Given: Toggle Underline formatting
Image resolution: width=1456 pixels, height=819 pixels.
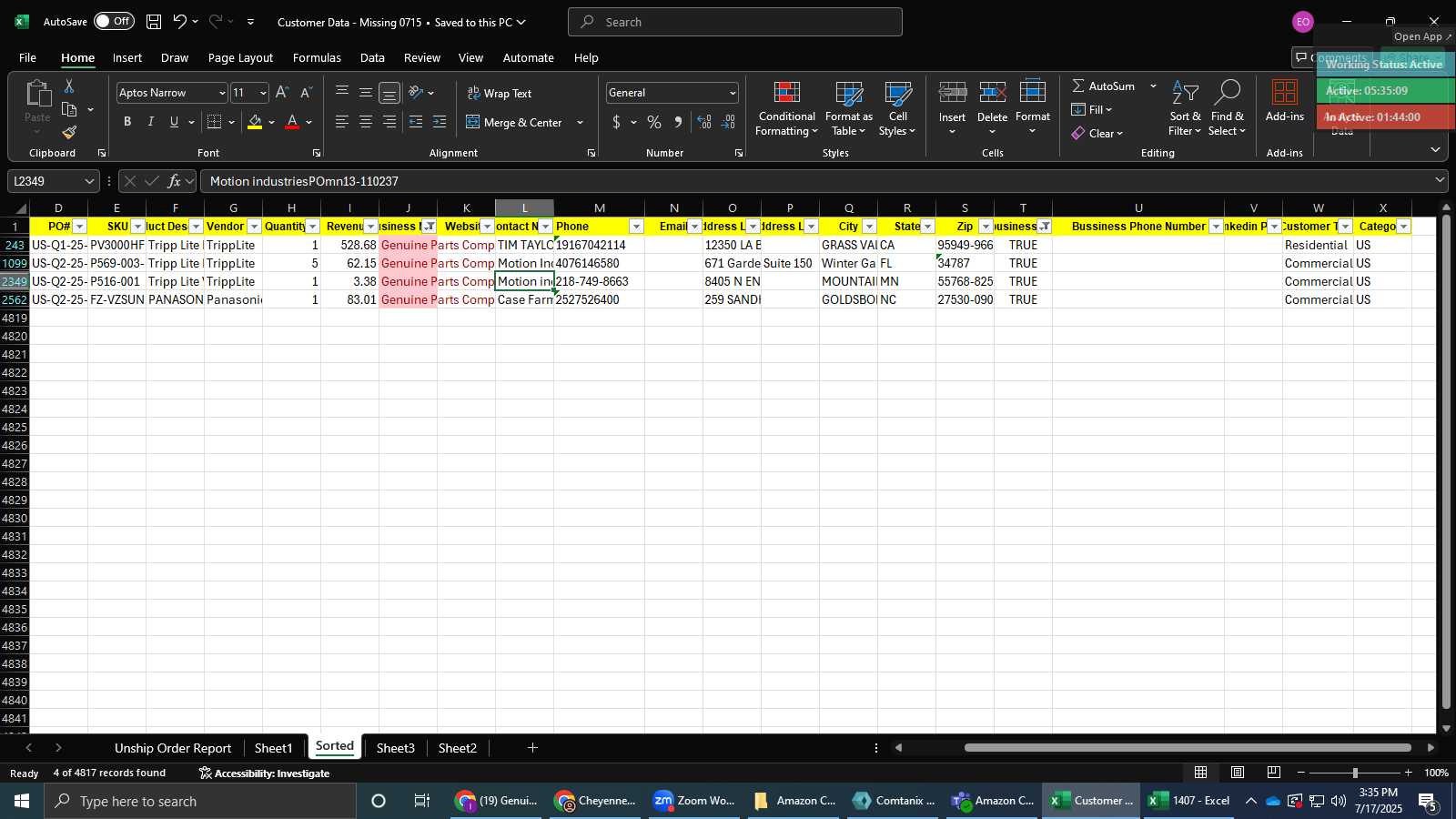Looking at the screenshot, I should click(174, 122).
